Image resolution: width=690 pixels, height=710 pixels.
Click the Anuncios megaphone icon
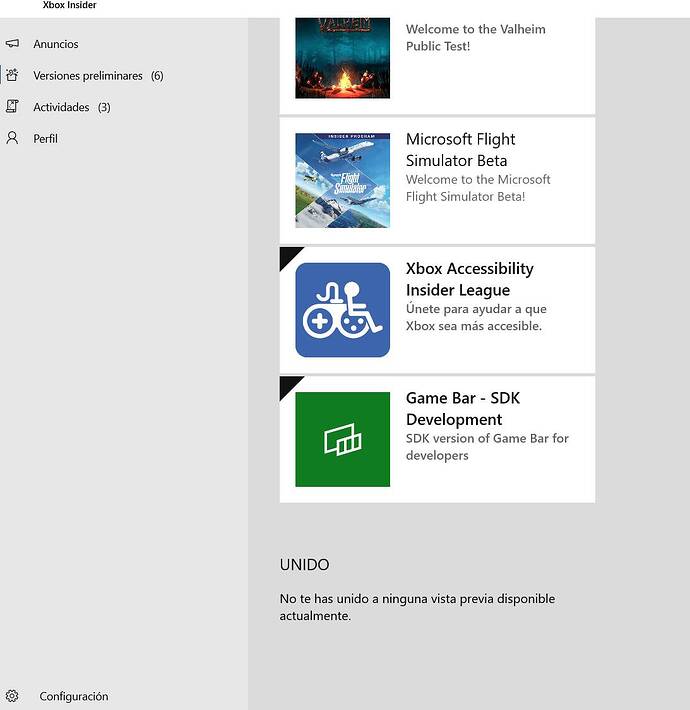click(12, 44)
